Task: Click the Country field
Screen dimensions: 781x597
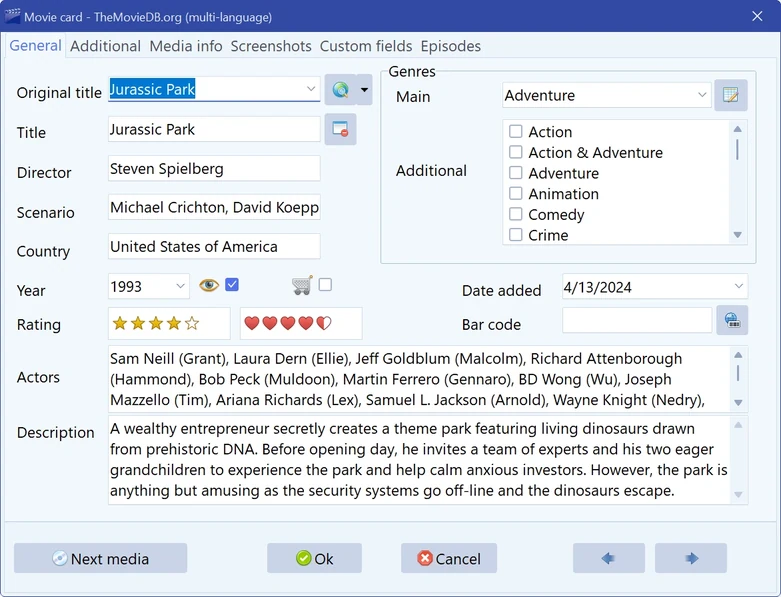Action: [214, 246]
